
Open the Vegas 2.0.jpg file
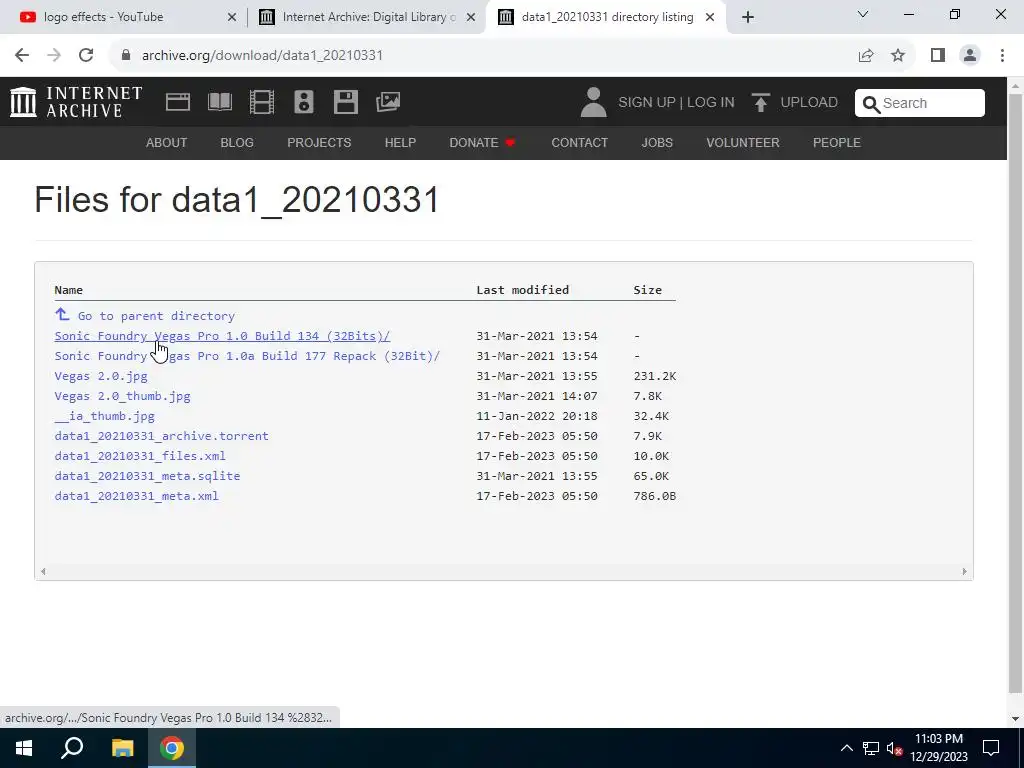tap(101, 376)
